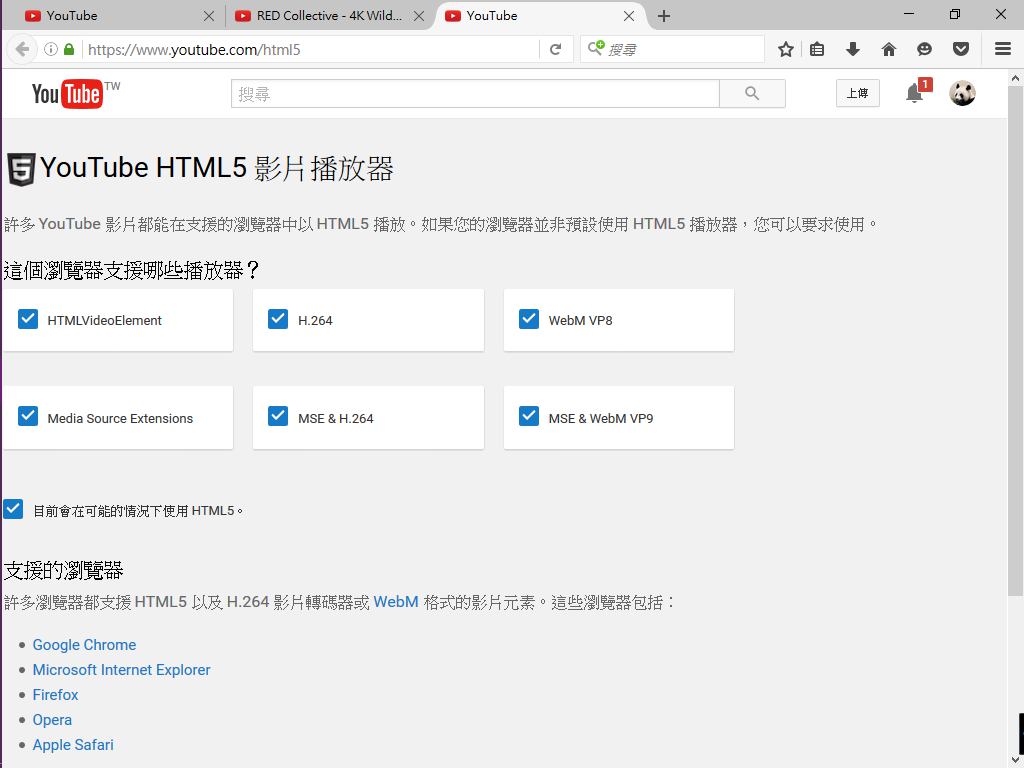Open a new tab with plus button
The image size is (1024, 768).
pos(664,16)
